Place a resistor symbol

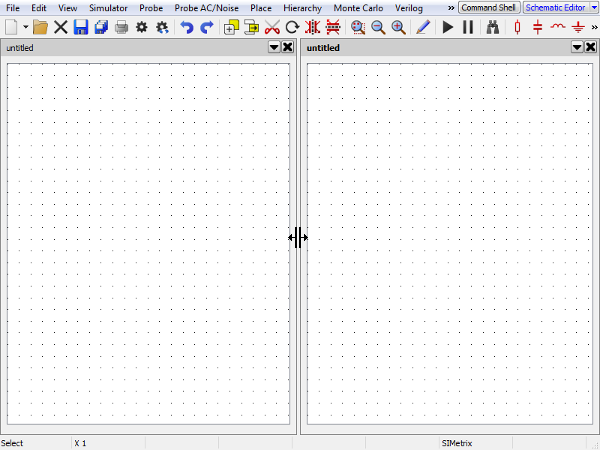pos(517,27)
